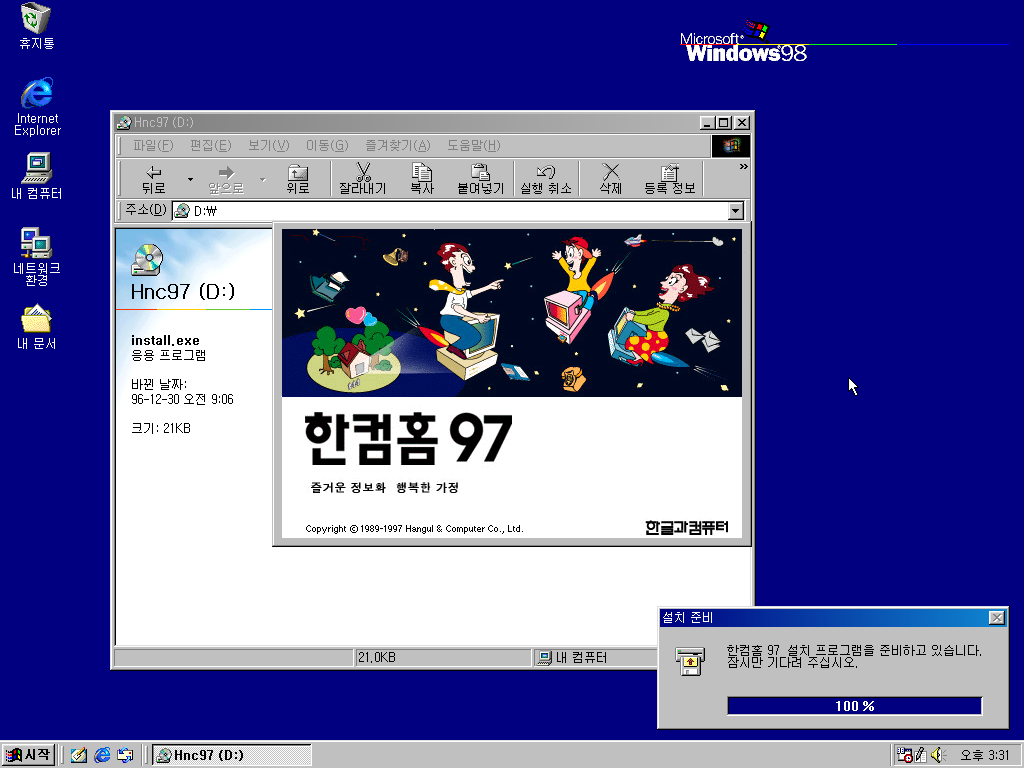
Task: Close the 설치 준비 dialog
Action: [997, 618]
